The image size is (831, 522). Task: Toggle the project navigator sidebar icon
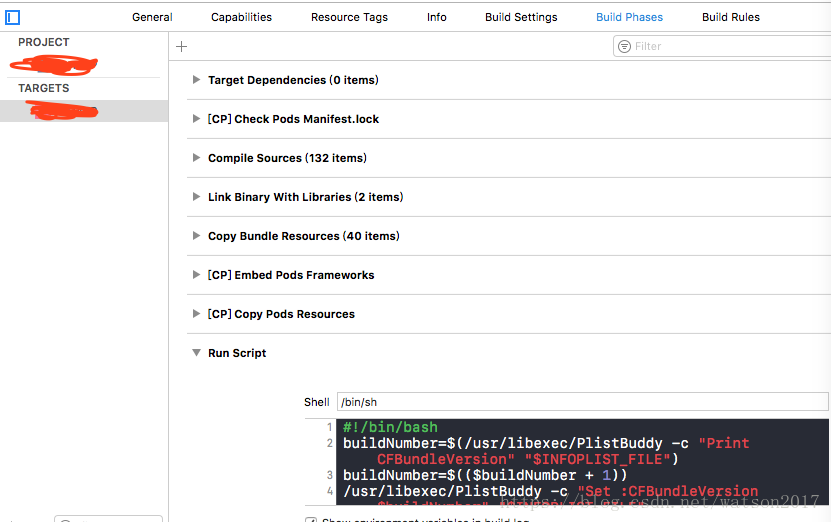pos(12,17)
